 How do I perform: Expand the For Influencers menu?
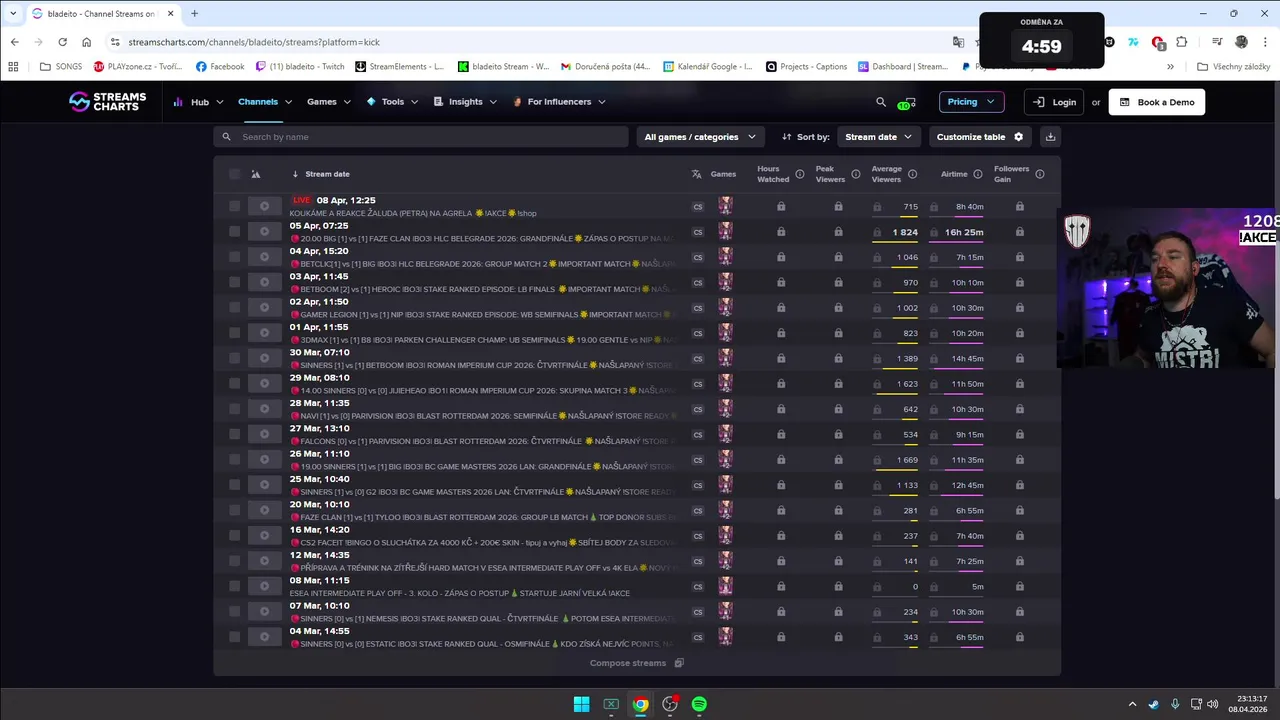click(x=559, y=102)
